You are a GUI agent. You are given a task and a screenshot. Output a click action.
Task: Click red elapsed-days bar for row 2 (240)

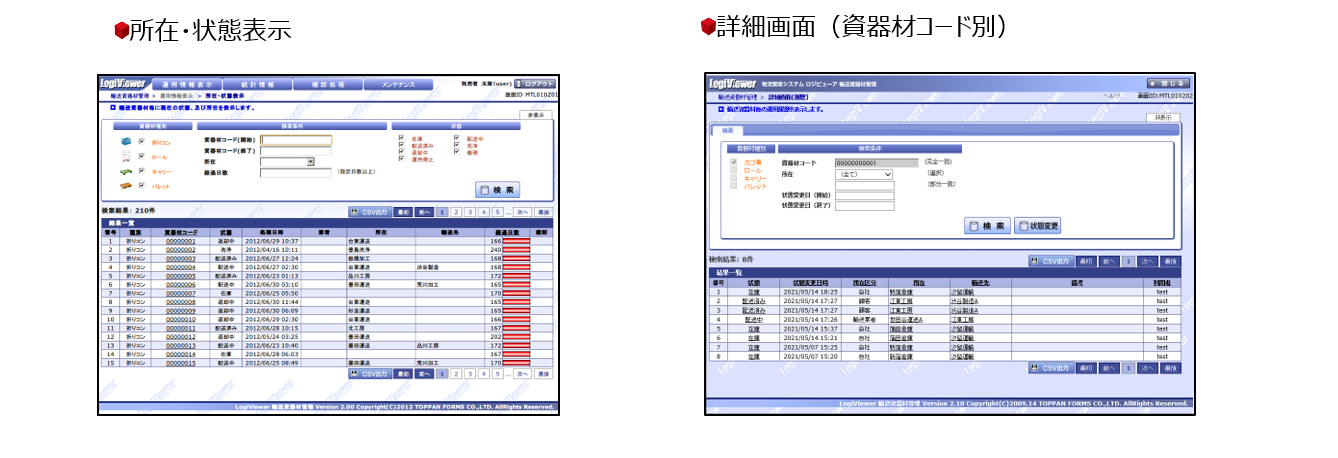515,250
